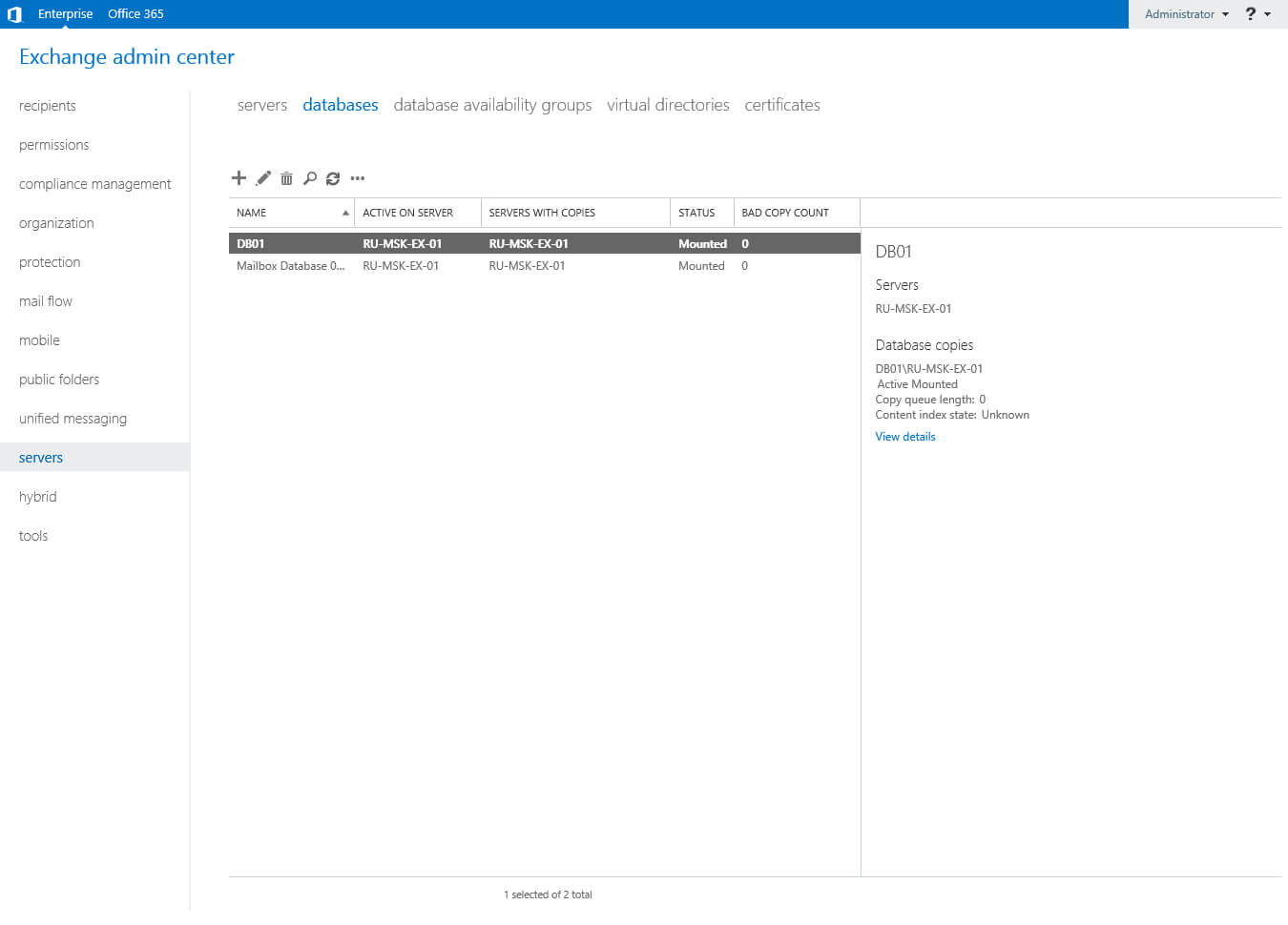Switch to the Enterprise tab
The image size is (1288, 925).
point(65,14)
